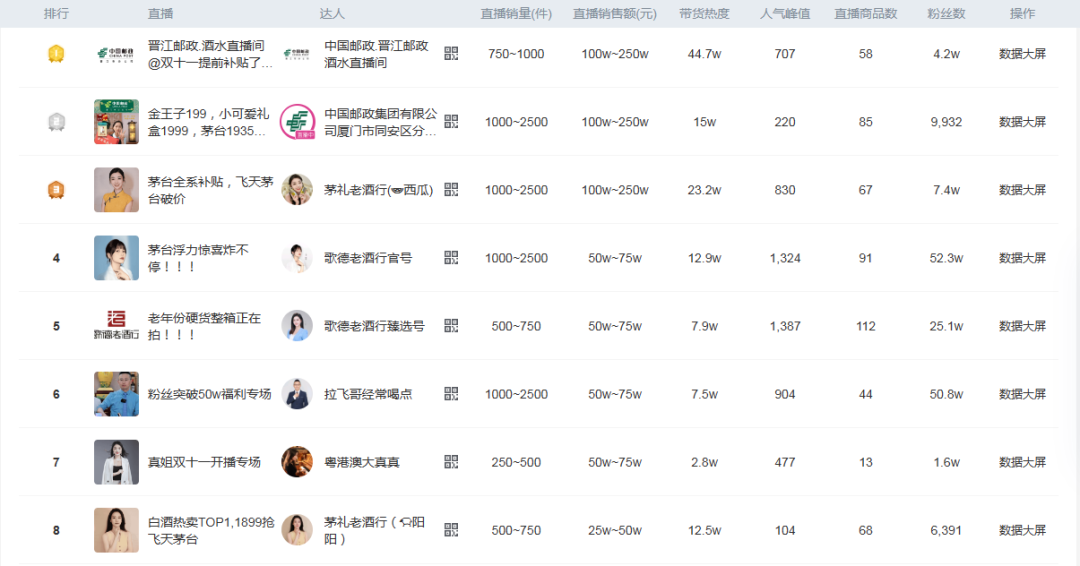Open live thumbnail 金王子199,小可爱礼盒1999
Viewport: 1080px width, 566px height.
coord(116,122)
